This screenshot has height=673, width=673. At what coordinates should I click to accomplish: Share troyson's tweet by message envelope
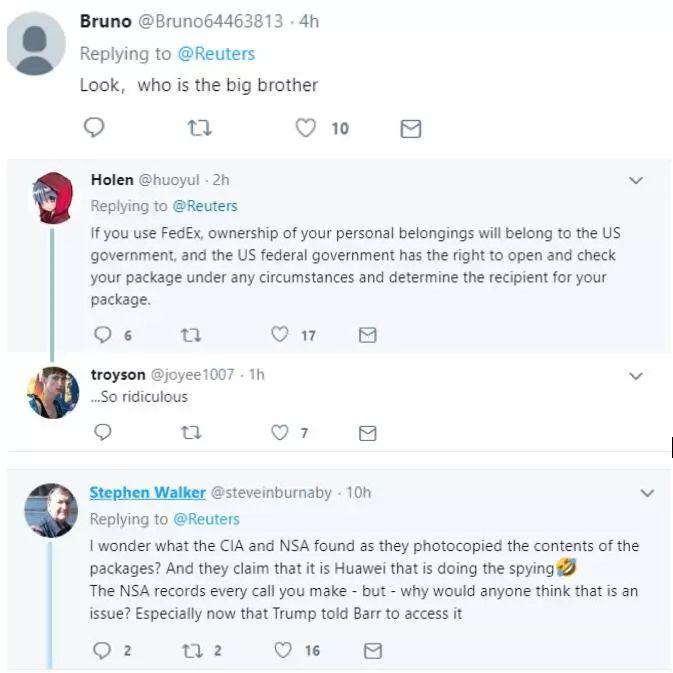(367, 432)
